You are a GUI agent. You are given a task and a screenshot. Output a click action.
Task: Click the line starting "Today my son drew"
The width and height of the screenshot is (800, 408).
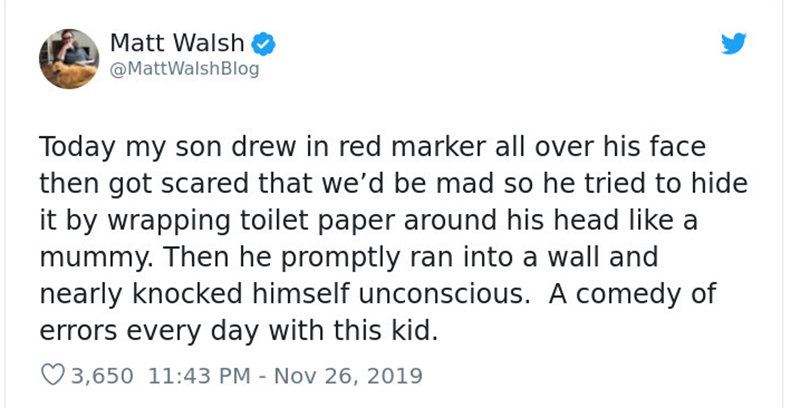pos(373,147)
